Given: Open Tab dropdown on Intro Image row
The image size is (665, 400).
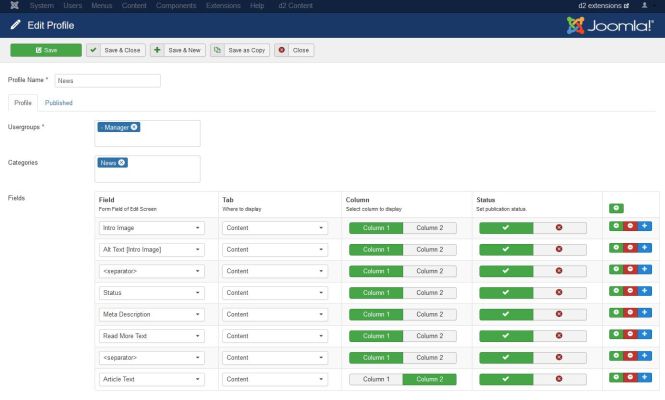Looking at the screenshot, I should [275, 228].
